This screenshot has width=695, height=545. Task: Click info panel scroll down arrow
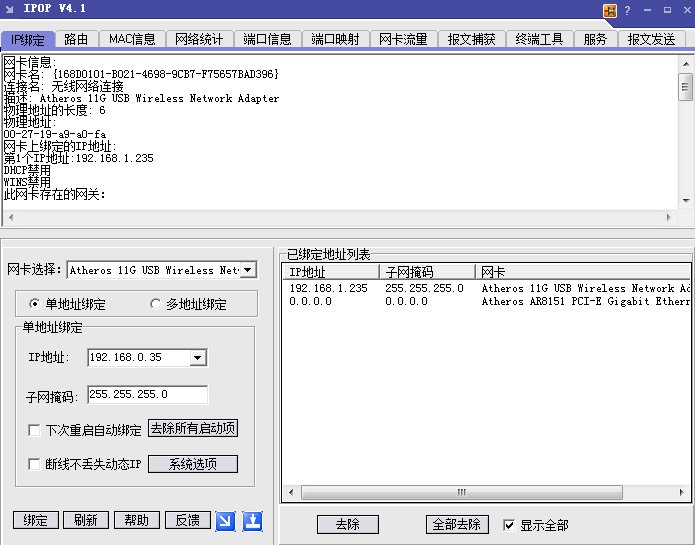click(x=686, y=201)
